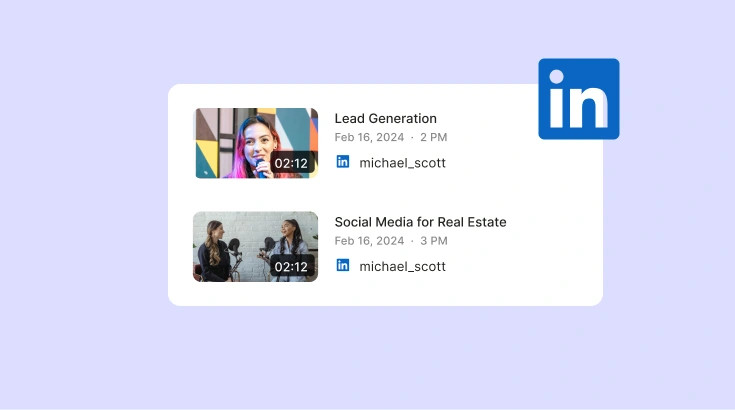Click the colorful geometric wall in first thumbnail
Screen dimensions: 735x410
click(x=209, y=143)
